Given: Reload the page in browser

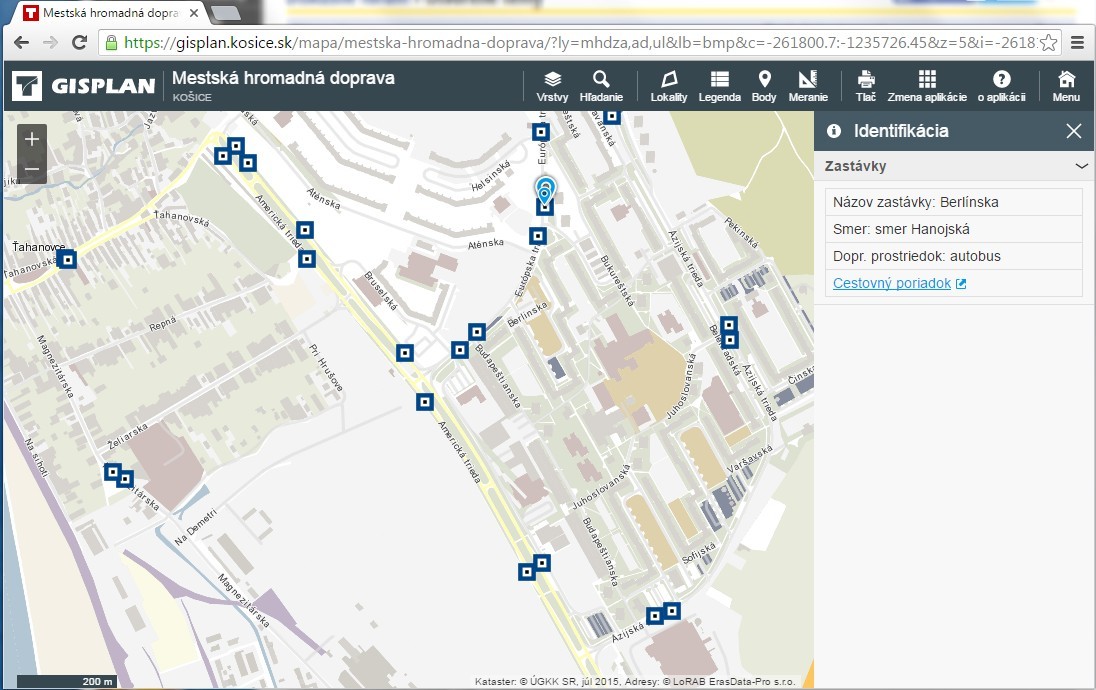Looking at the screenshot, I should (79, 43).
